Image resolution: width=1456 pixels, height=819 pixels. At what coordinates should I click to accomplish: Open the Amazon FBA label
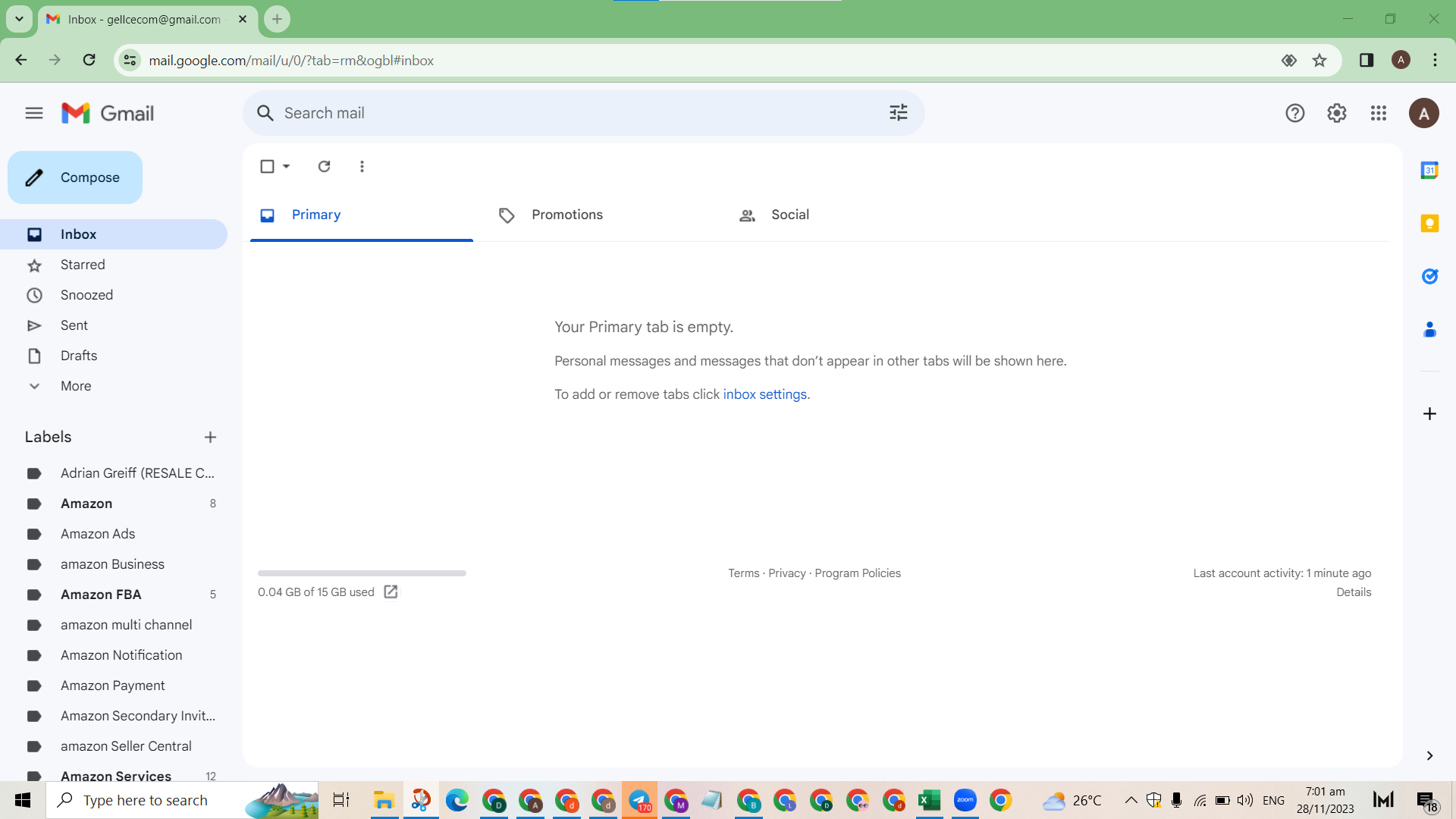(114, 595)
